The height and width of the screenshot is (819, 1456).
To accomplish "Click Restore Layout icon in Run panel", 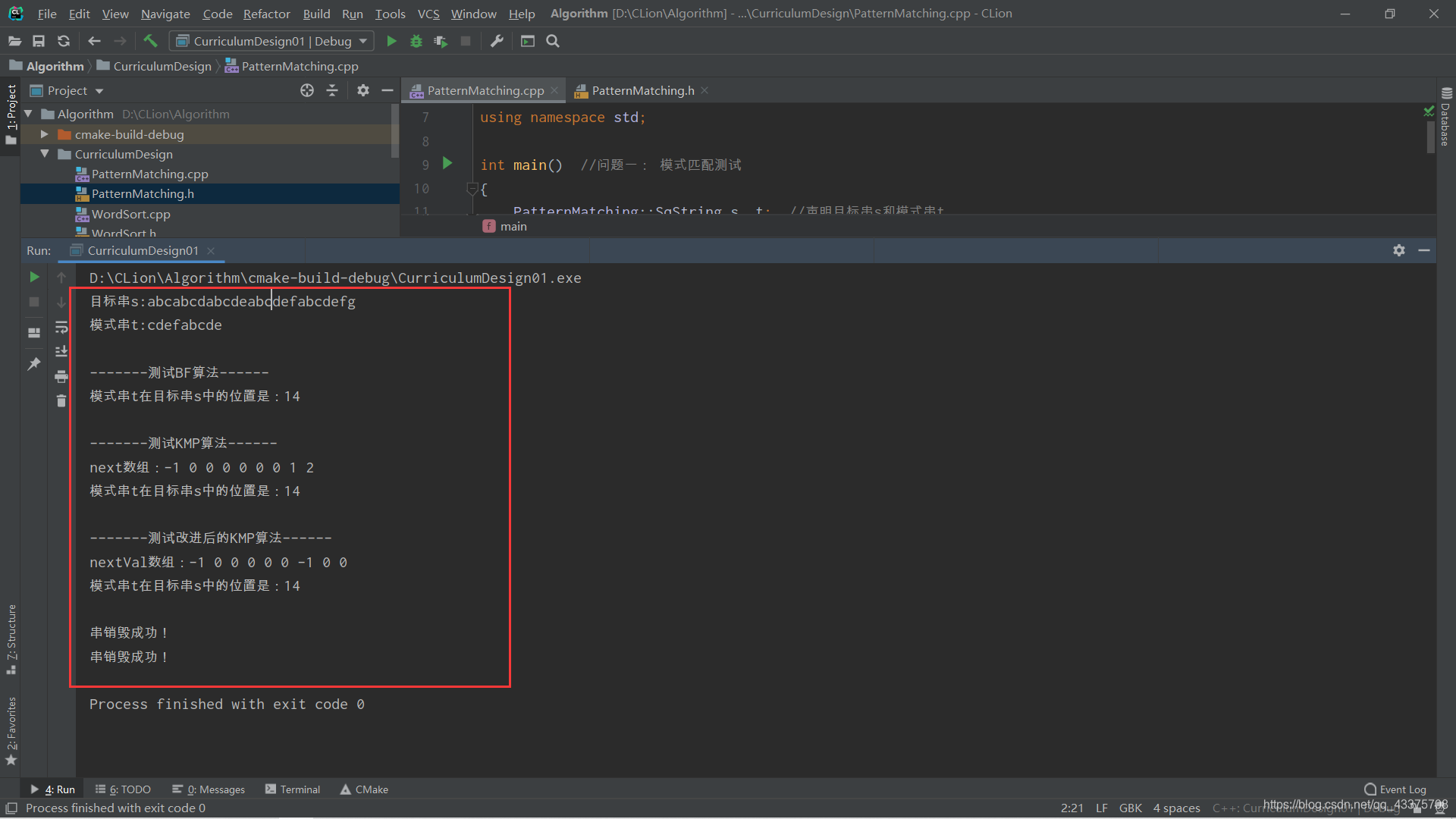I will [x=34, y=333].
